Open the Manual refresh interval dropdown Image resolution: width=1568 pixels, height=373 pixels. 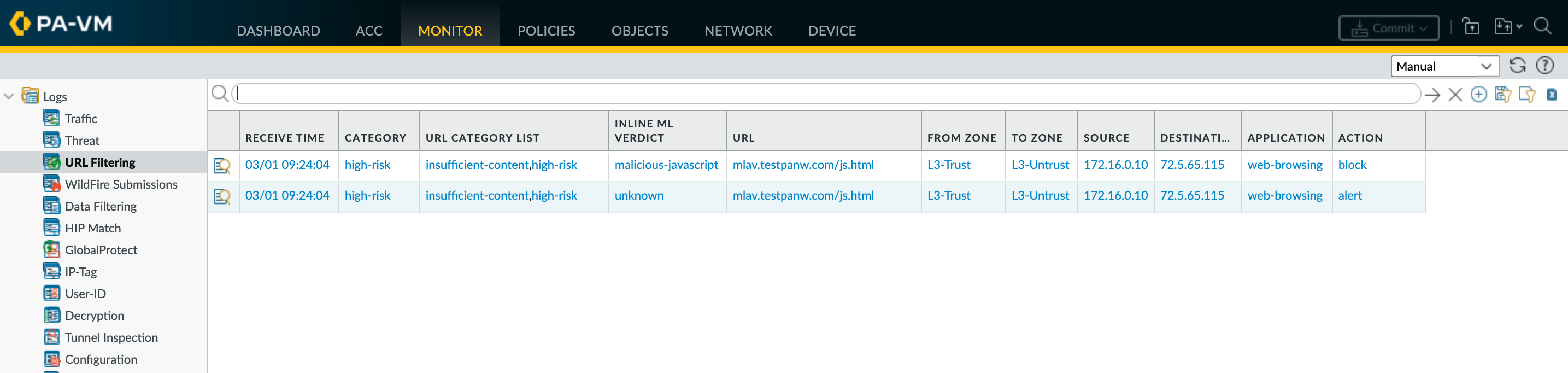(x=1444, y=66)
